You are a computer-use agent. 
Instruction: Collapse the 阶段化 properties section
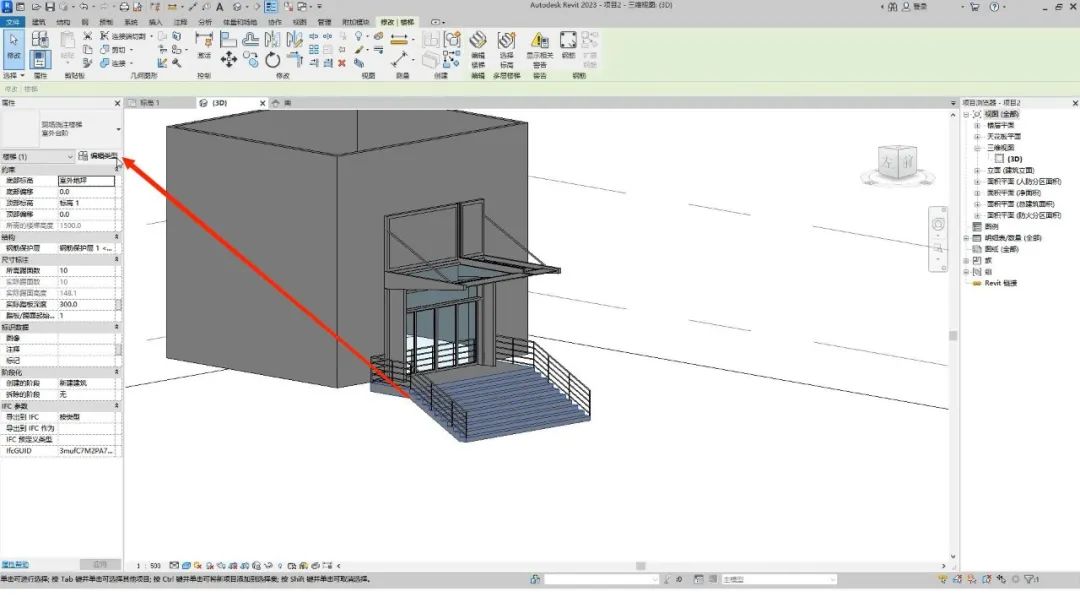pos(116,372)
